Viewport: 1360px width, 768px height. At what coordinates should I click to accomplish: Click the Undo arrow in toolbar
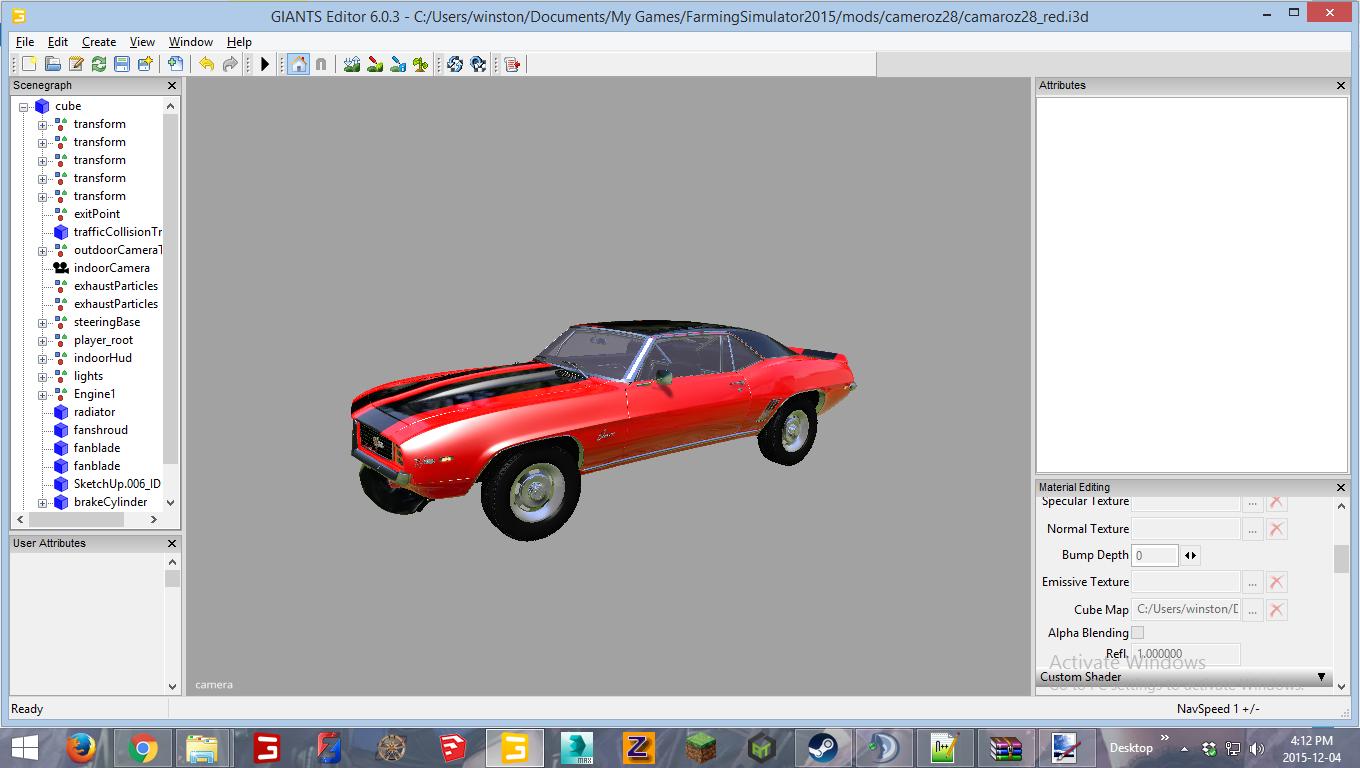tap(206, 64)
